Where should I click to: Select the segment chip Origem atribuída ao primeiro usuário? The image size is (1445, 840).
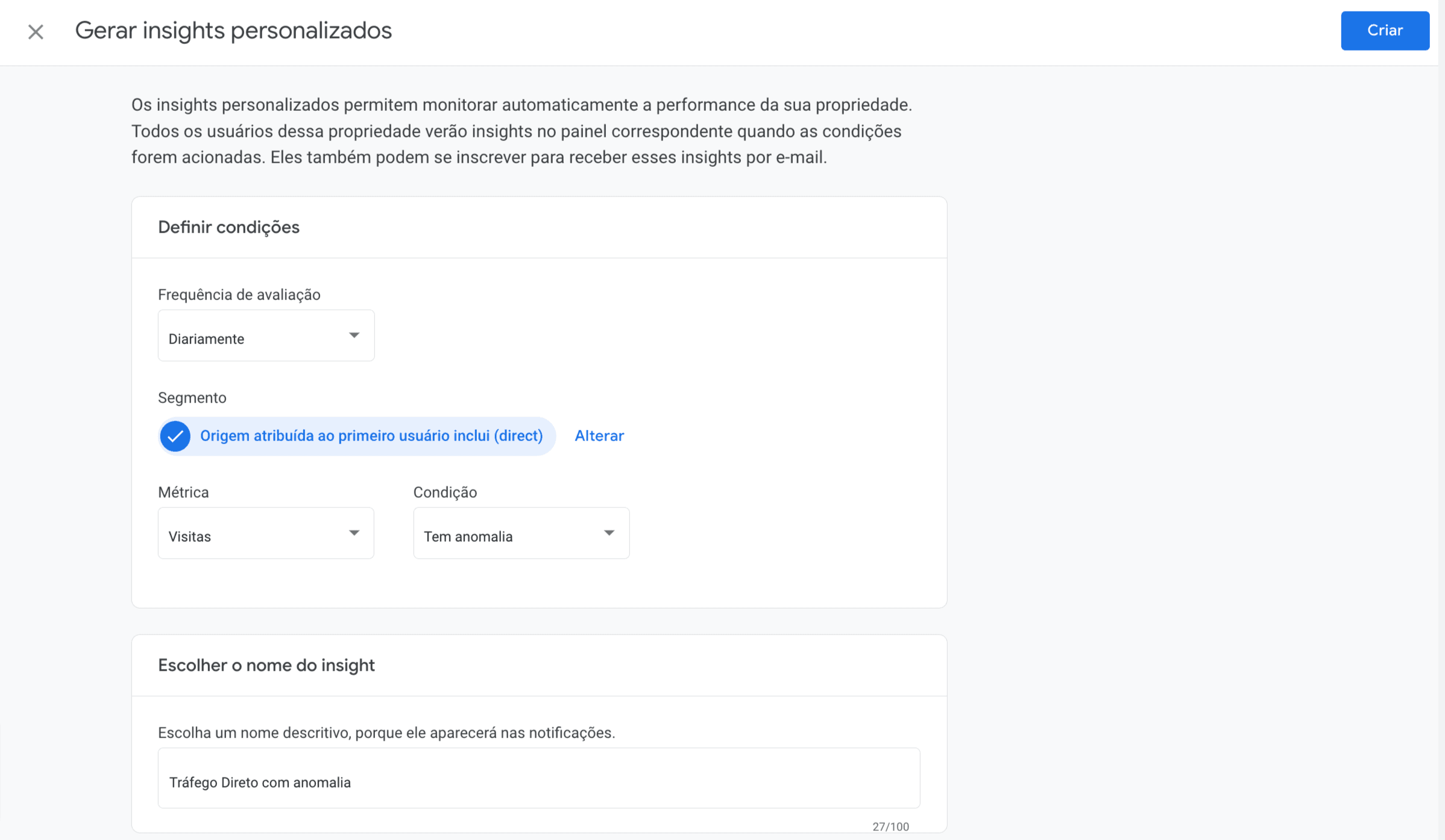pos(371,435)
